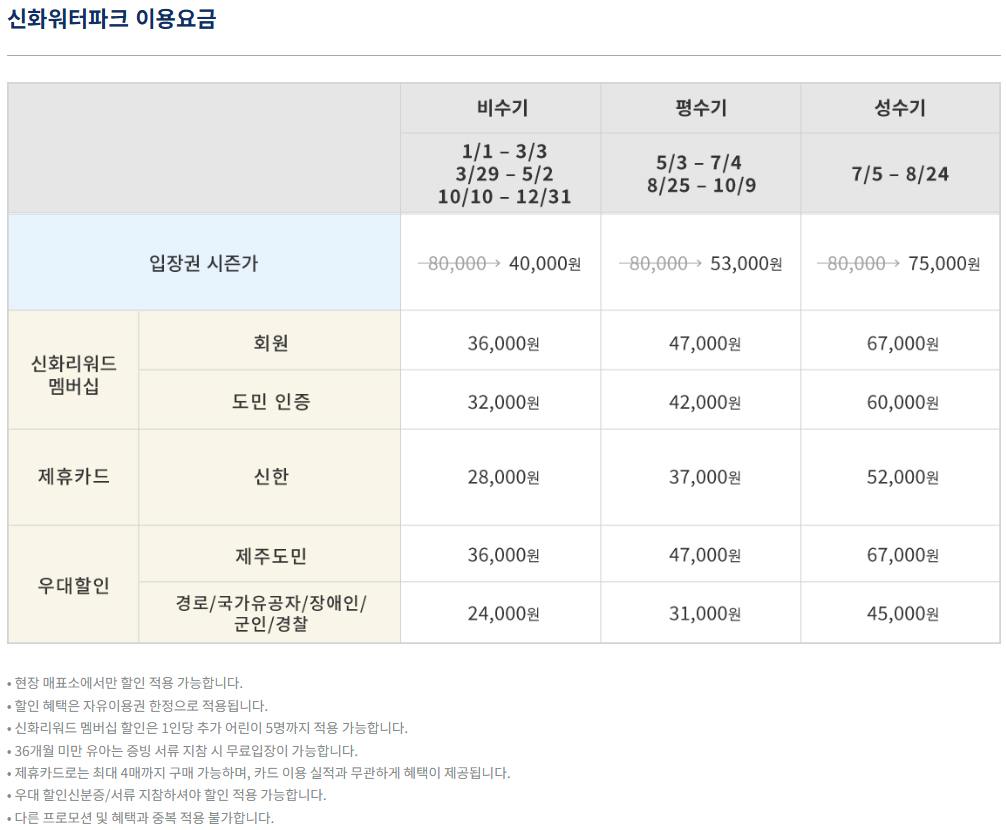Click the struck-through 80,000 in 비수기 column
The width and height of the screenshot is (1006, 830).
457,264
